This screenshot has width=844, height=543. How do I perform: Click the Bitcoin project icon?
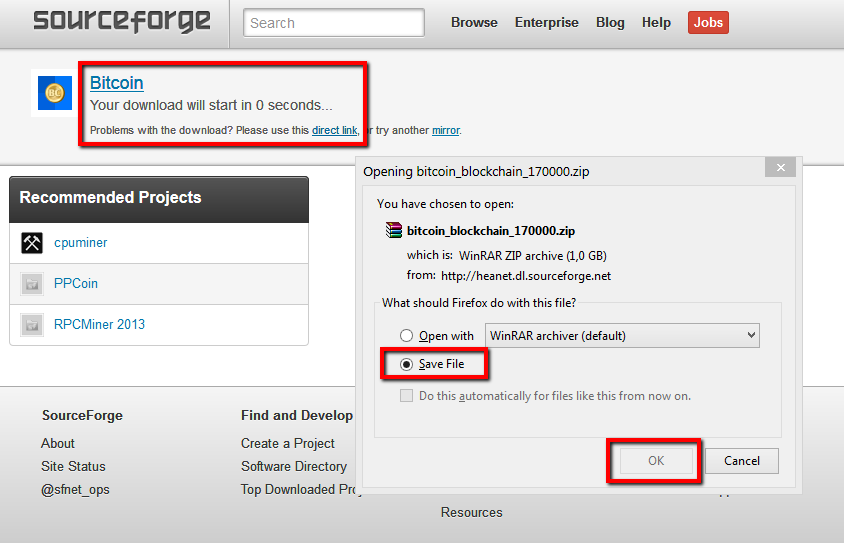tap(54, 93)
